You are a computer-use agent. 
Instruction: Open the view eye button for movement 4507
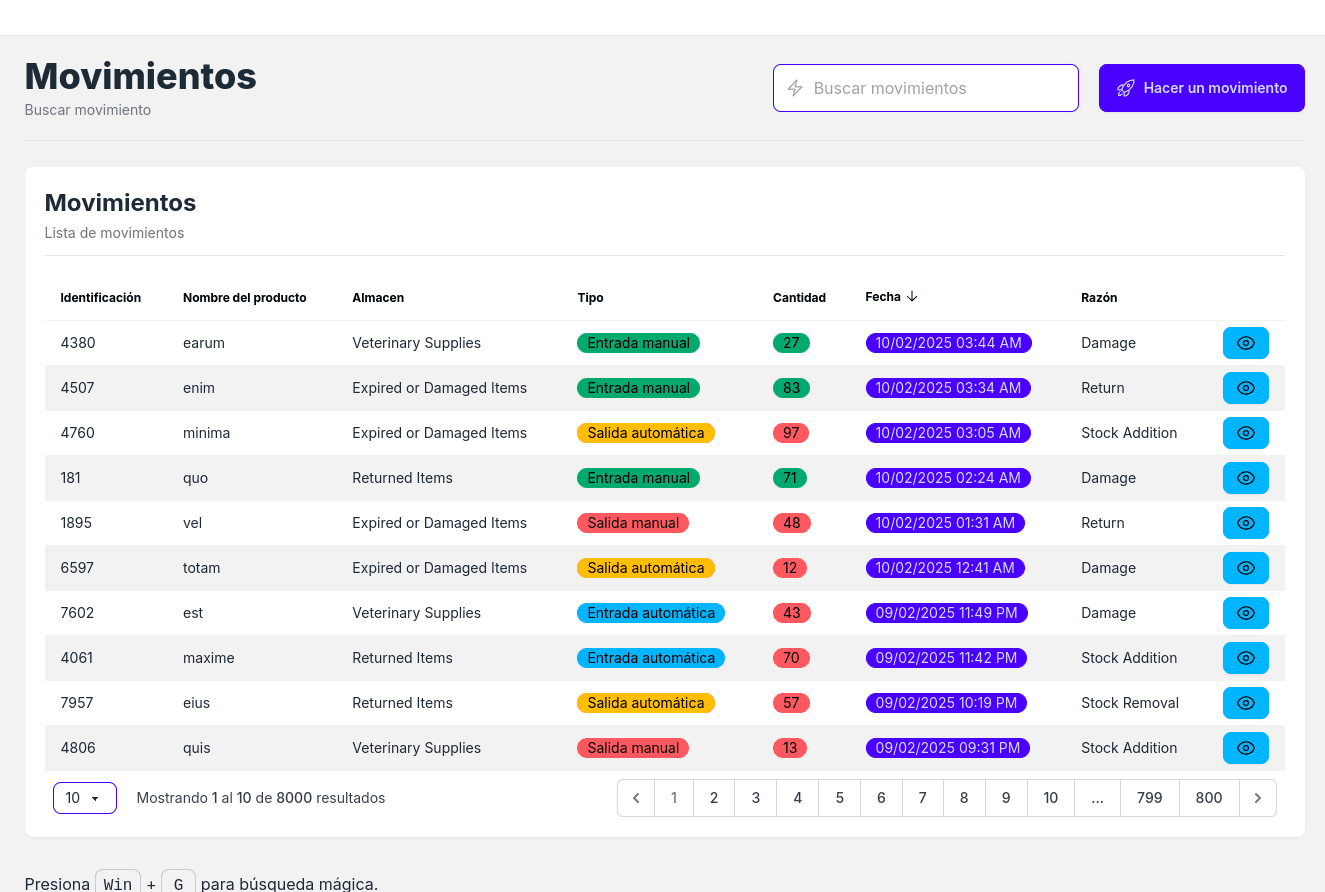click(1245, 388)
